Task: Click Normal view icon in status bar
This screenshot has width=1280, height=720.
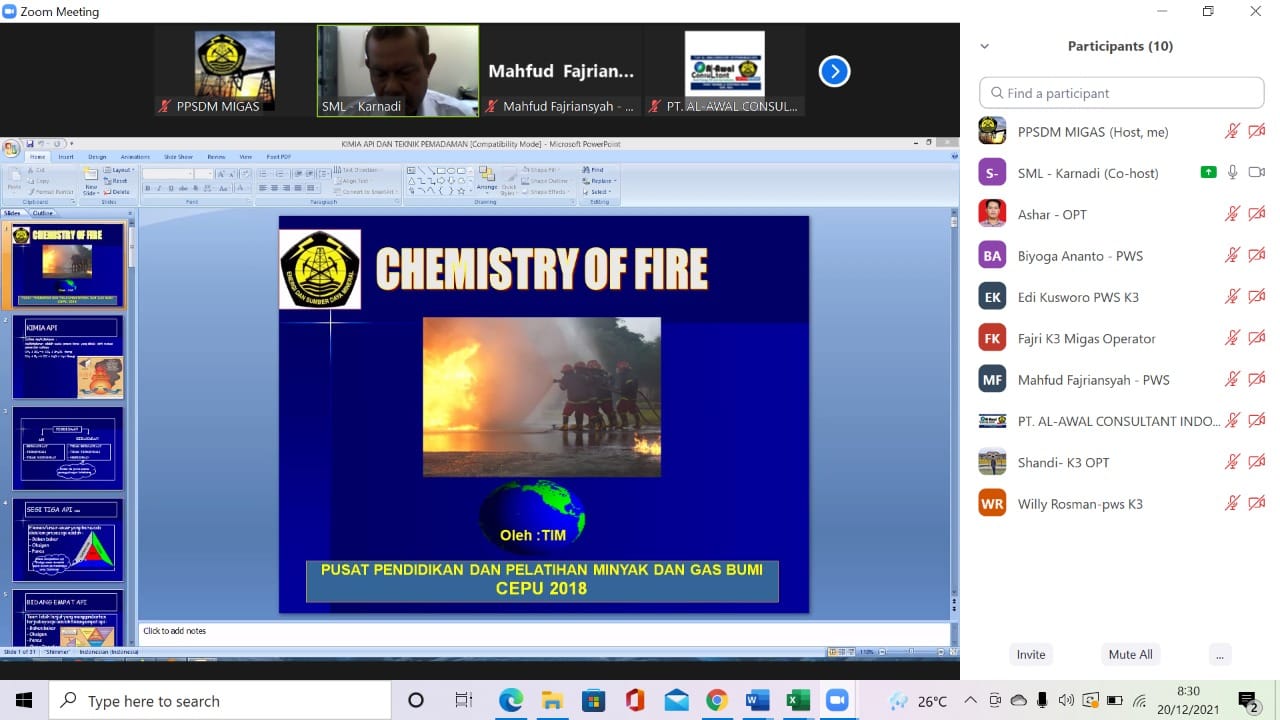Action: 833,652
